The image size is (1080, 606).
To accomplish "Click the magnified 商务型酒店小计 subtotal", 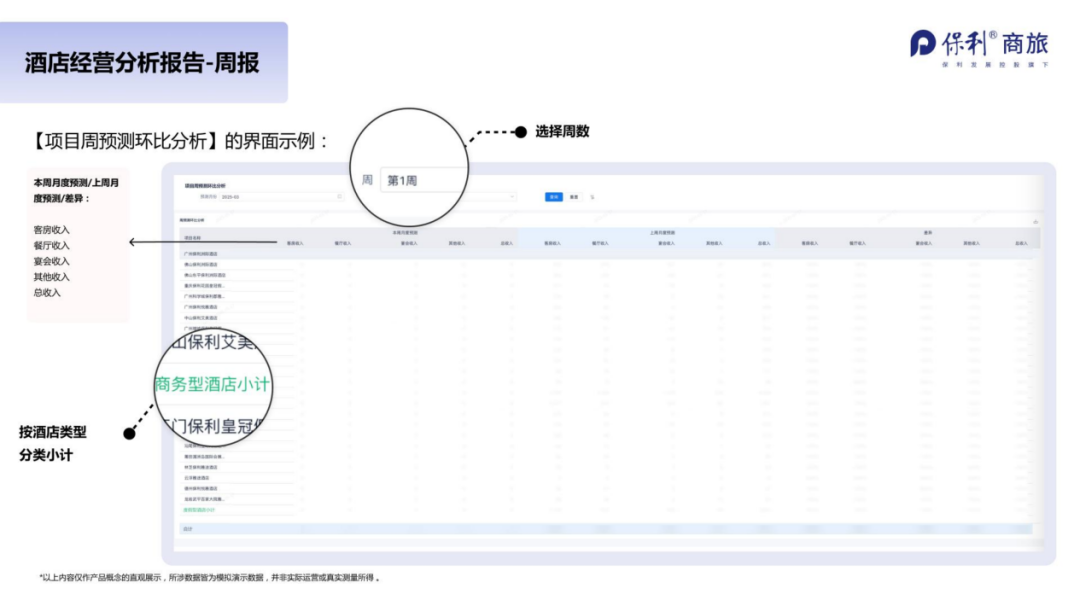I will [211, 385].
